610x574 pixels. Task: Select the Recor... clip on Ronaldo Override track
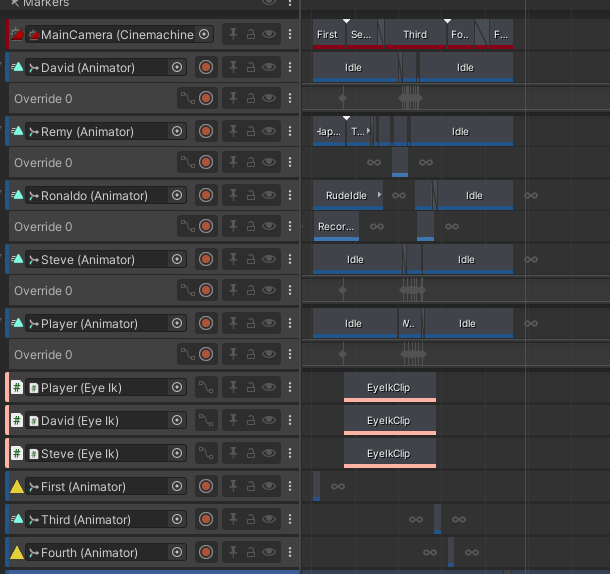[336, 226]
